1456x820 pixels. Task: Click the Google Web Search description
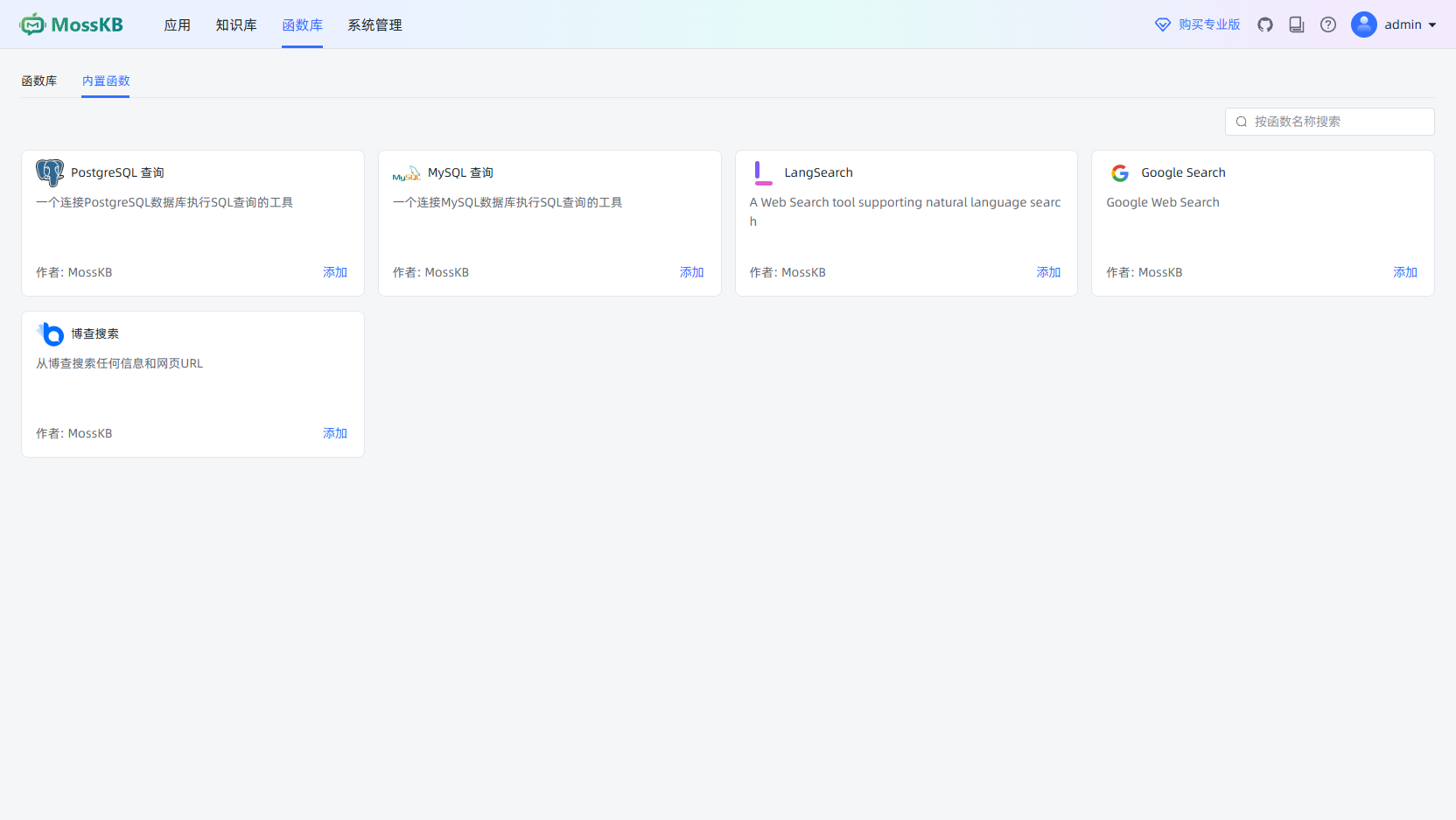(x=1163, y=202)
